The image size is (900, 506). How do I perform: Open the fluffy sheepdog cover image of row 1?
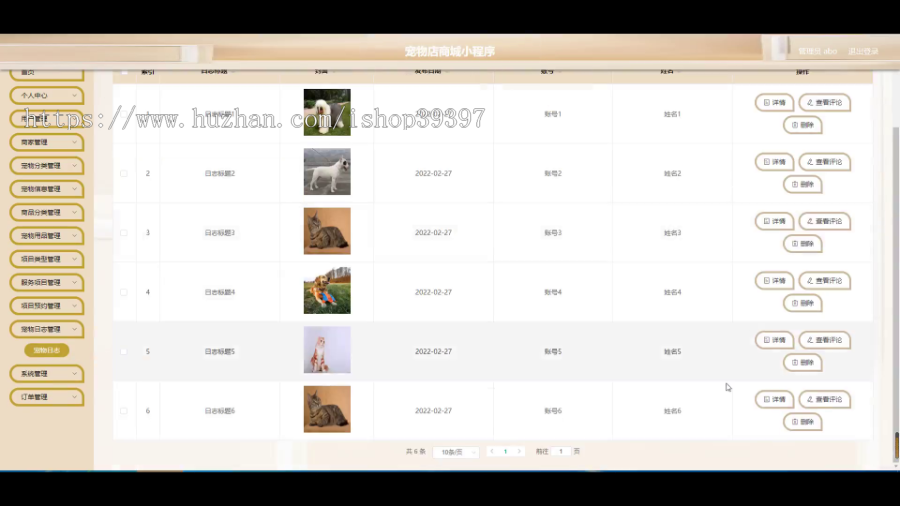point(327,112)
